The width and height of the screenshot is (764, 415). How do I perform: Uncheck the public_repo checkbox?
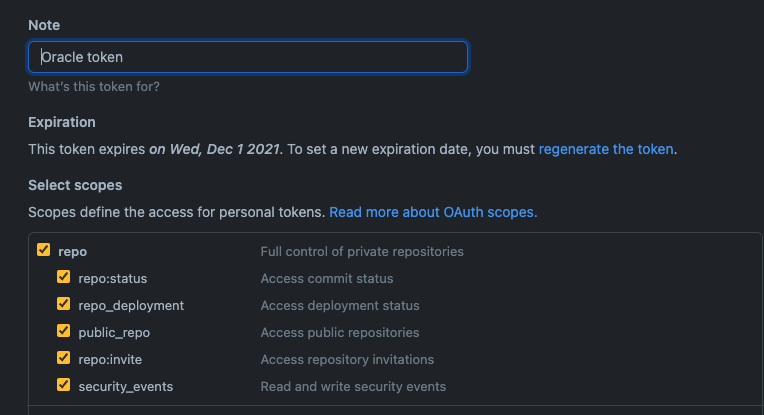click(64, 332)
